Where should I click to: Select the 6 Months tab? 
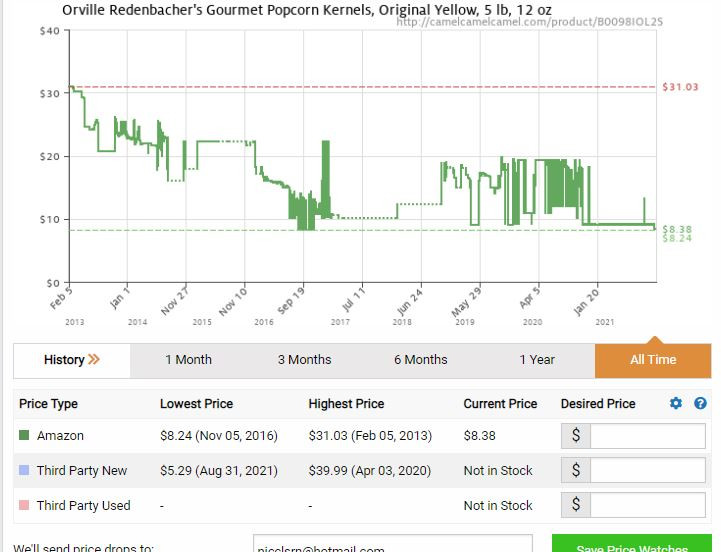pos(421,360)
